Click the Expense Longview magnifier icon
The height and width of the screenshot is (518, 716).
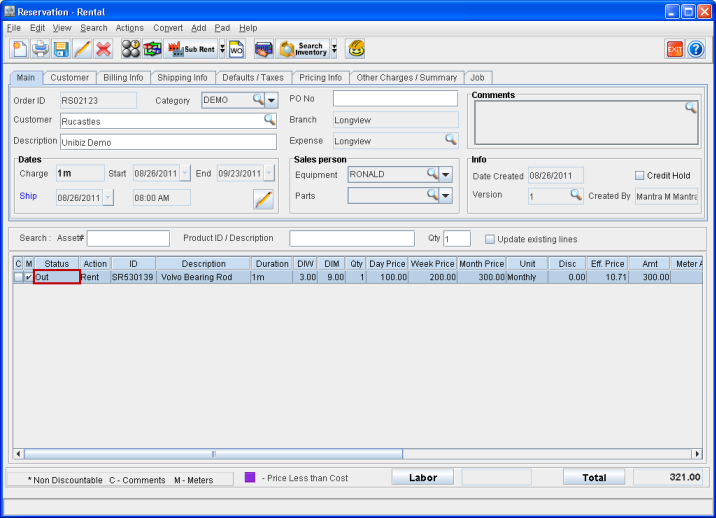[x=451, y=139]
